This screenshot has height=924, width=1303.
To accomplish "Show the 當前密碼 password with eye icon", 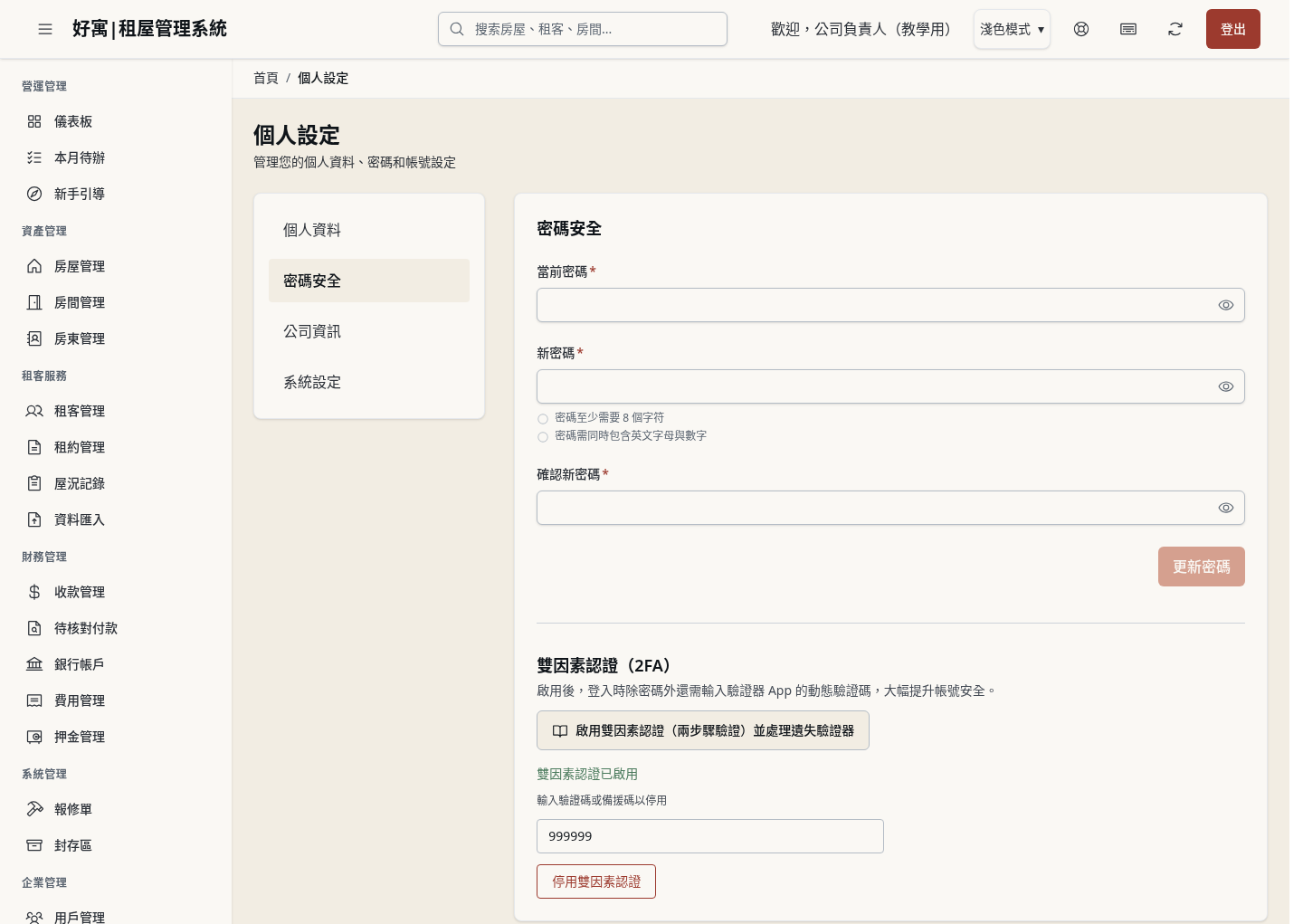I will click(1226, 305).
